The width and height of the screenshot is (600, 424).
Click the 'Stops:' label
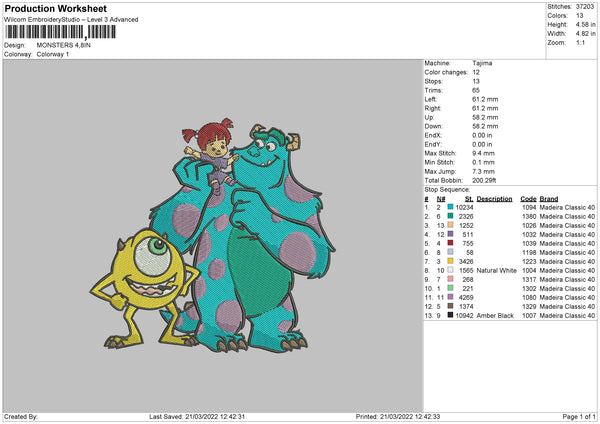pyautogui.click(x=434, y=81)
